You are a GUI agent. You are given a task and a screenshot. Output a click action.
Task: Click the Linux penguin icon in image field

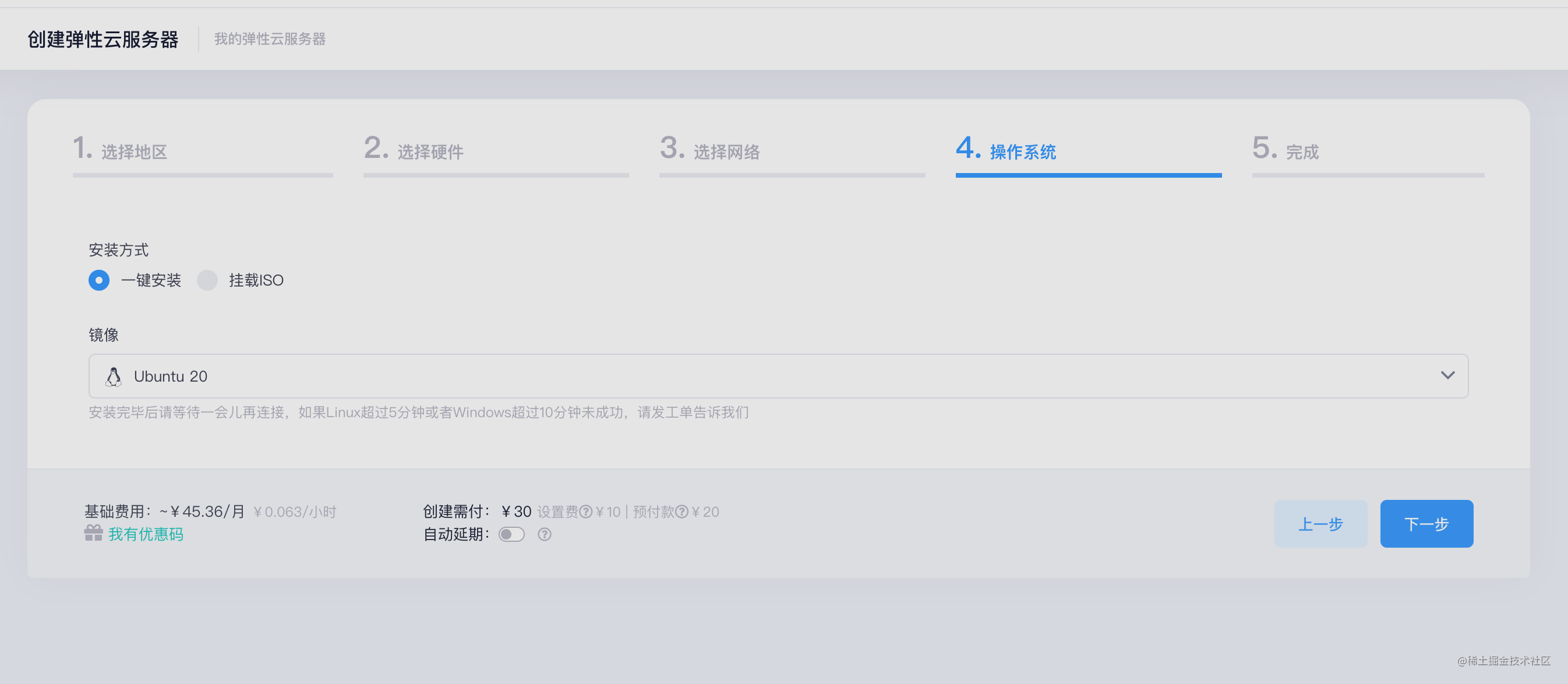click(113, 376)
